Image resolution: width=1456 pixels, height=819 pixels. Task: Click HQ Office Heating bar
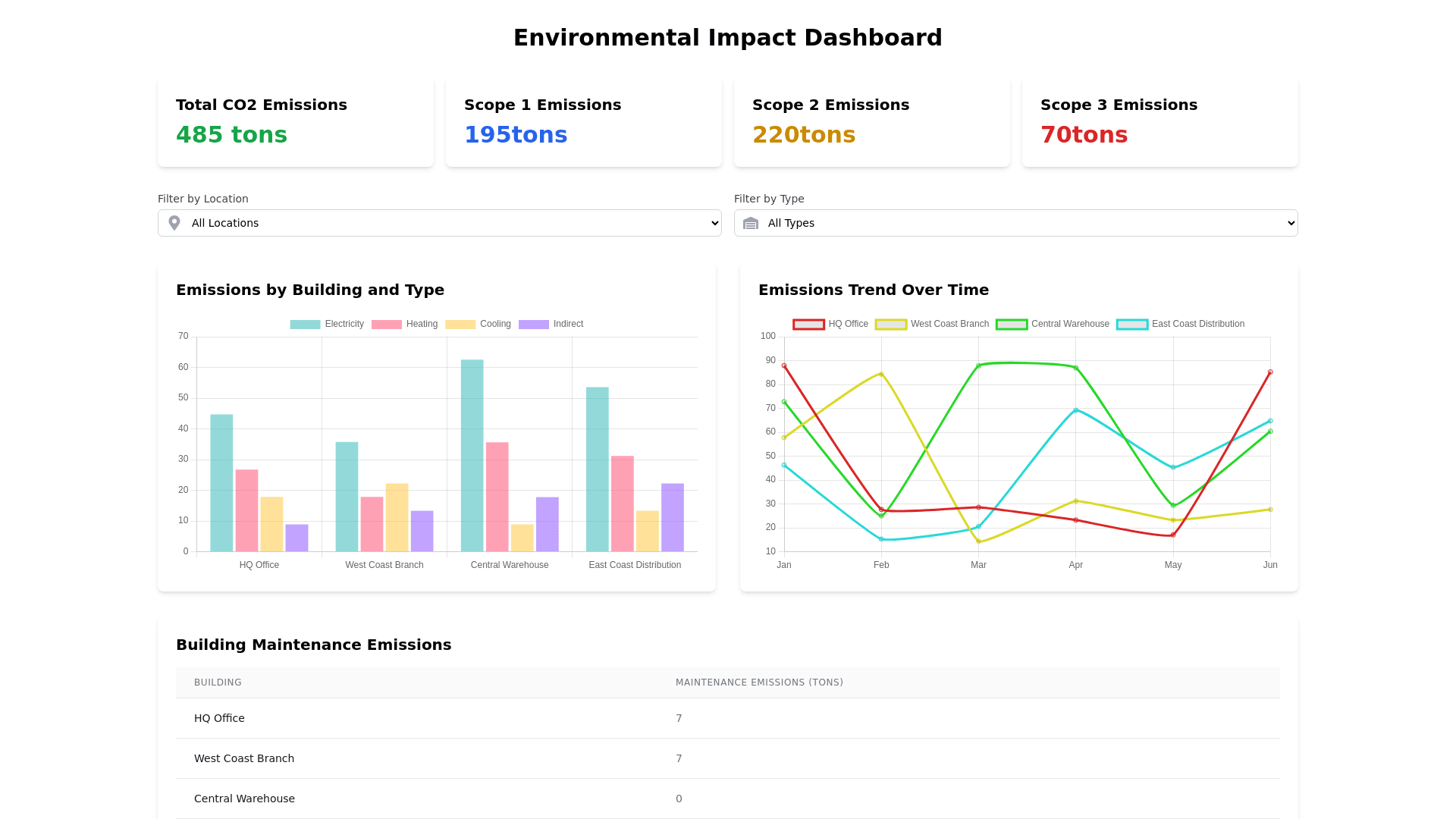pyautogui.click(x=246, y=510)
